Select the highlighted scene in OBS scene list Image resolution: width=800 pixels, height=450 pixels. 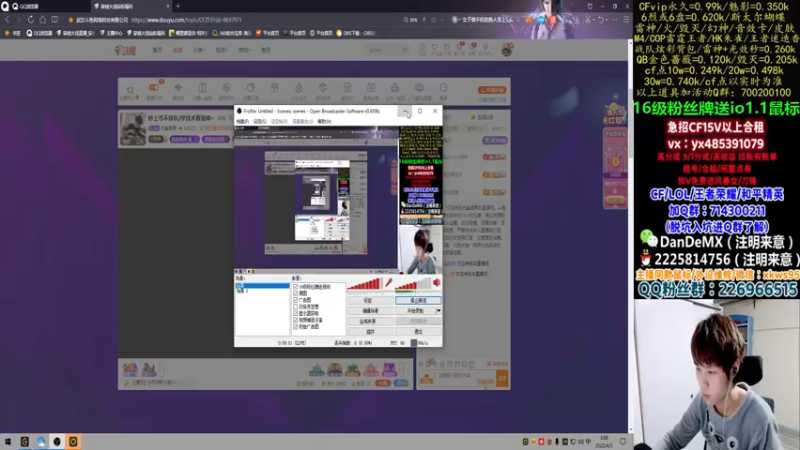click(262, 286)
